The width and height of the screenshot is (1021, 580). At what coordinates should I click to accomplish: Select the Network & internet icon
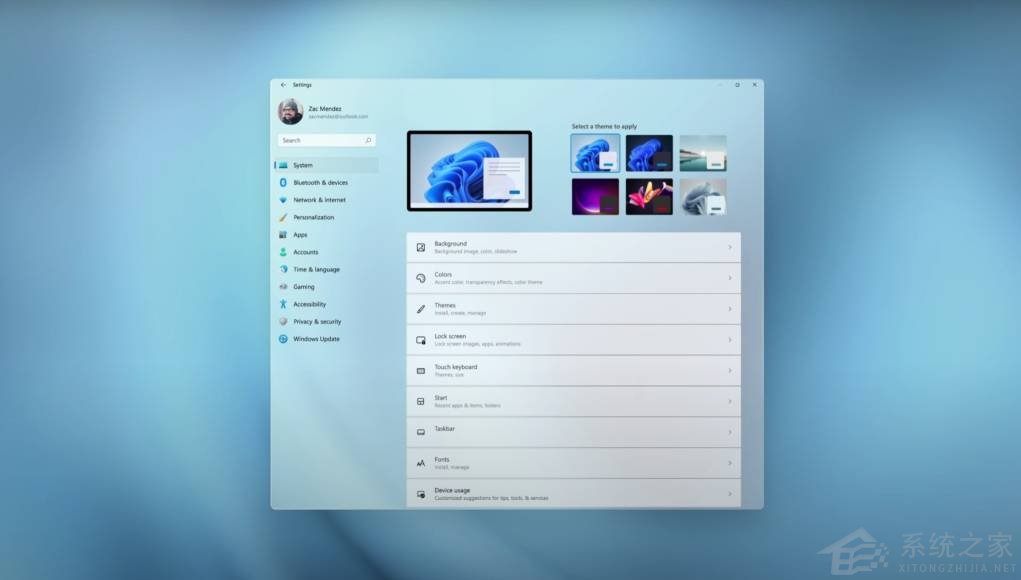point(283,200)
